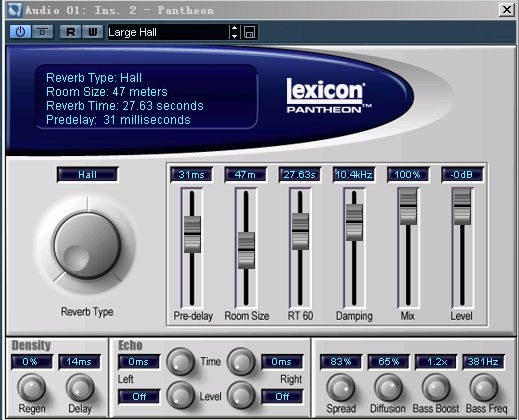Click the Level slider handle
519x420 pixels.
click(x=462, y=207)
